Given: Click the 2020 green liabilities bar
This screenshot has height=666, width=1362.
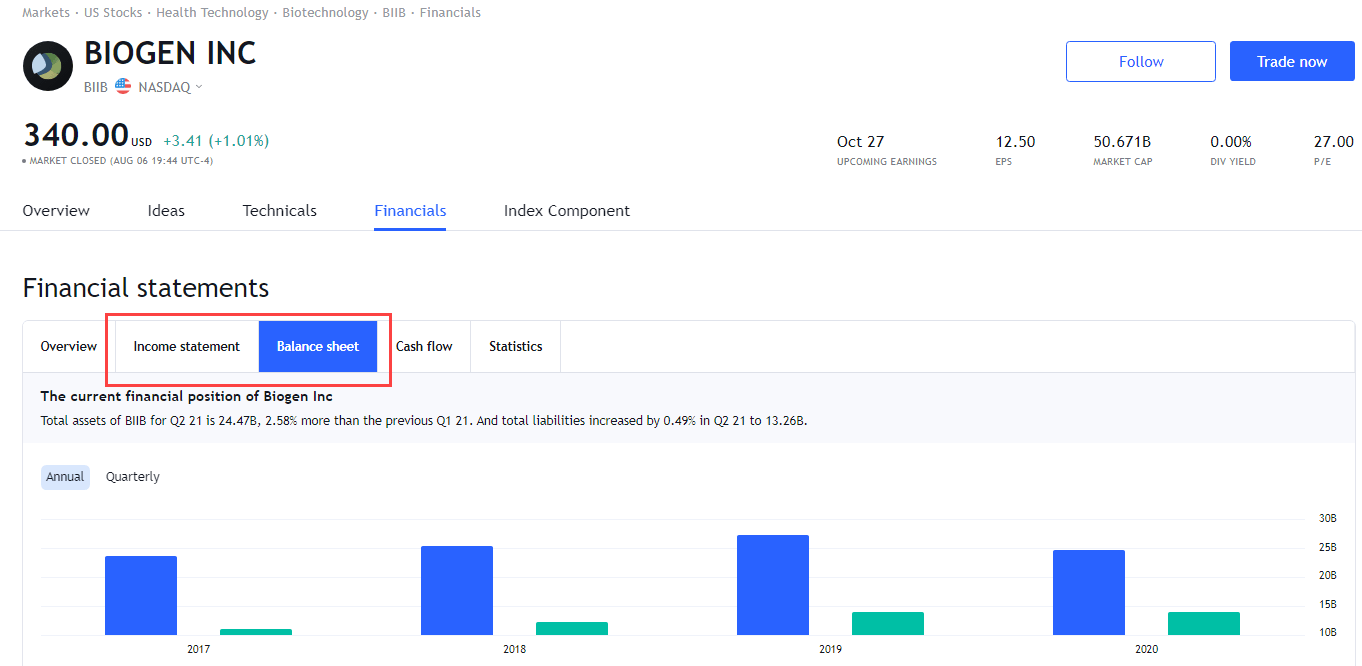Looking at the screenshot, I should pyautogui.click(x=1203, y=622).
